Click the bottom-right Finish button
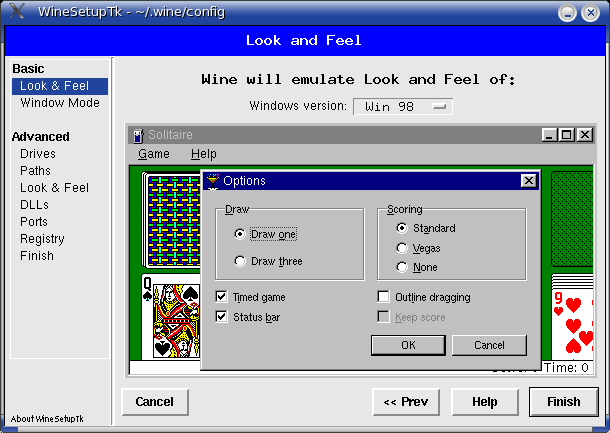The height and width of the screenshot is (433, 610). tap(564, 402)
